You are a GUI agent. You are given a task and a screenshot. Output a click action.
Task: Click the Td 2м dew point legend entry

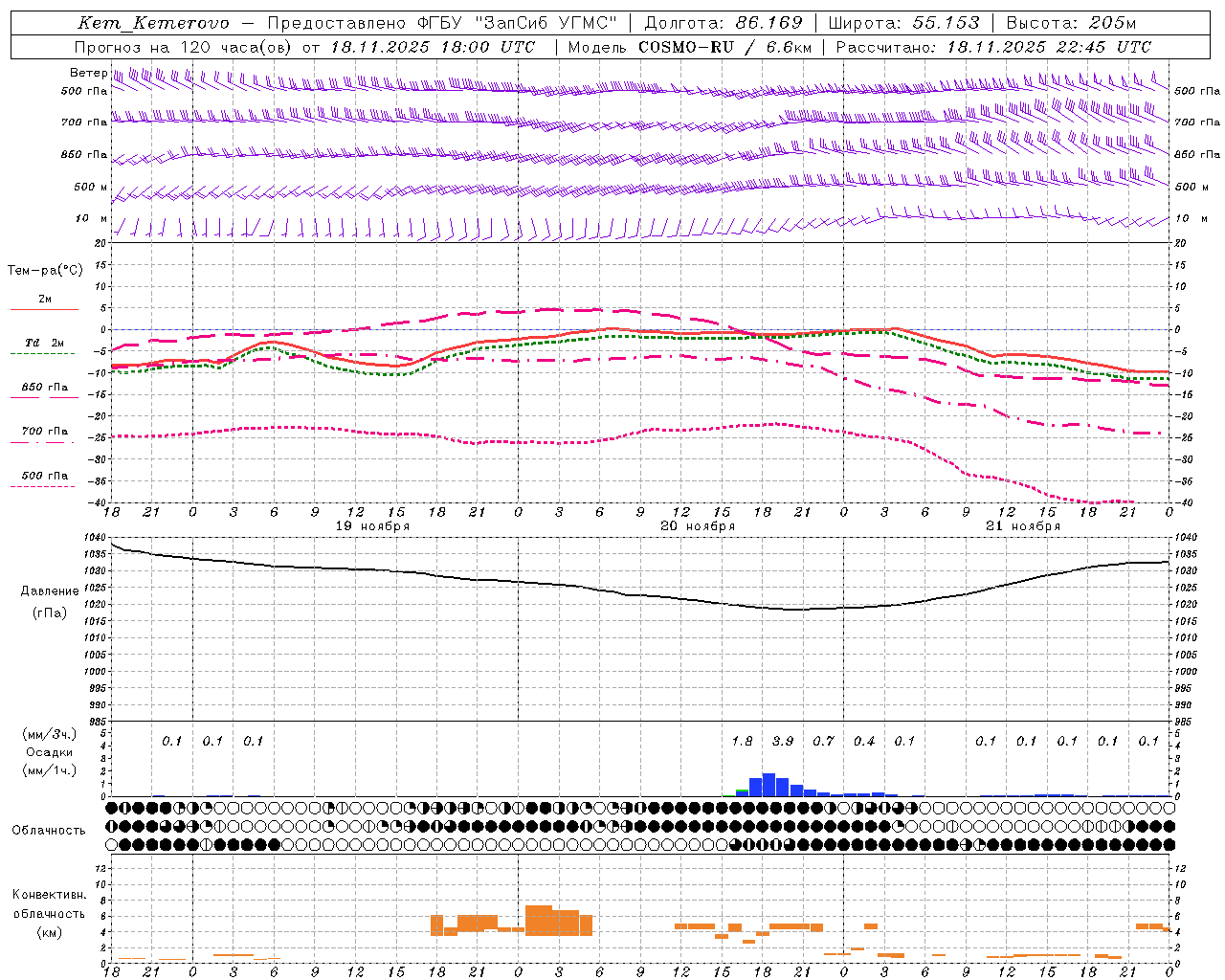pos(45,343)
